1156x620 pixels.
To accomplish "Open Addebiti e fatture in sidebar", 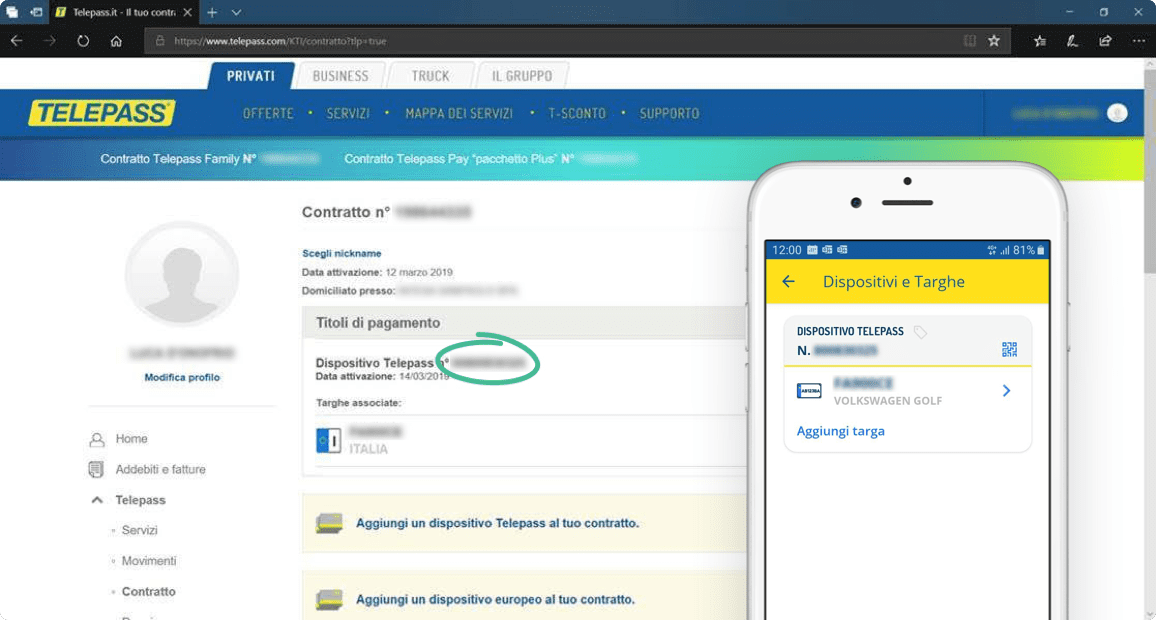I will pyautogui.click(x=160, y=469).
